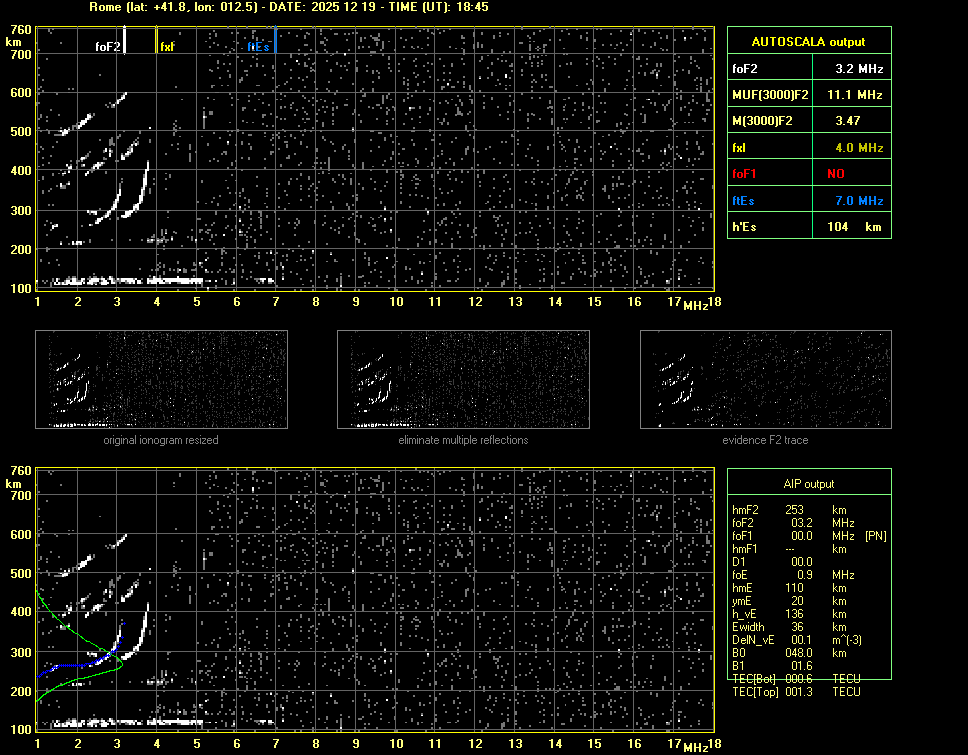Click the TEC[Top] value in AIP output
The image size is (968, 755).
800,691
